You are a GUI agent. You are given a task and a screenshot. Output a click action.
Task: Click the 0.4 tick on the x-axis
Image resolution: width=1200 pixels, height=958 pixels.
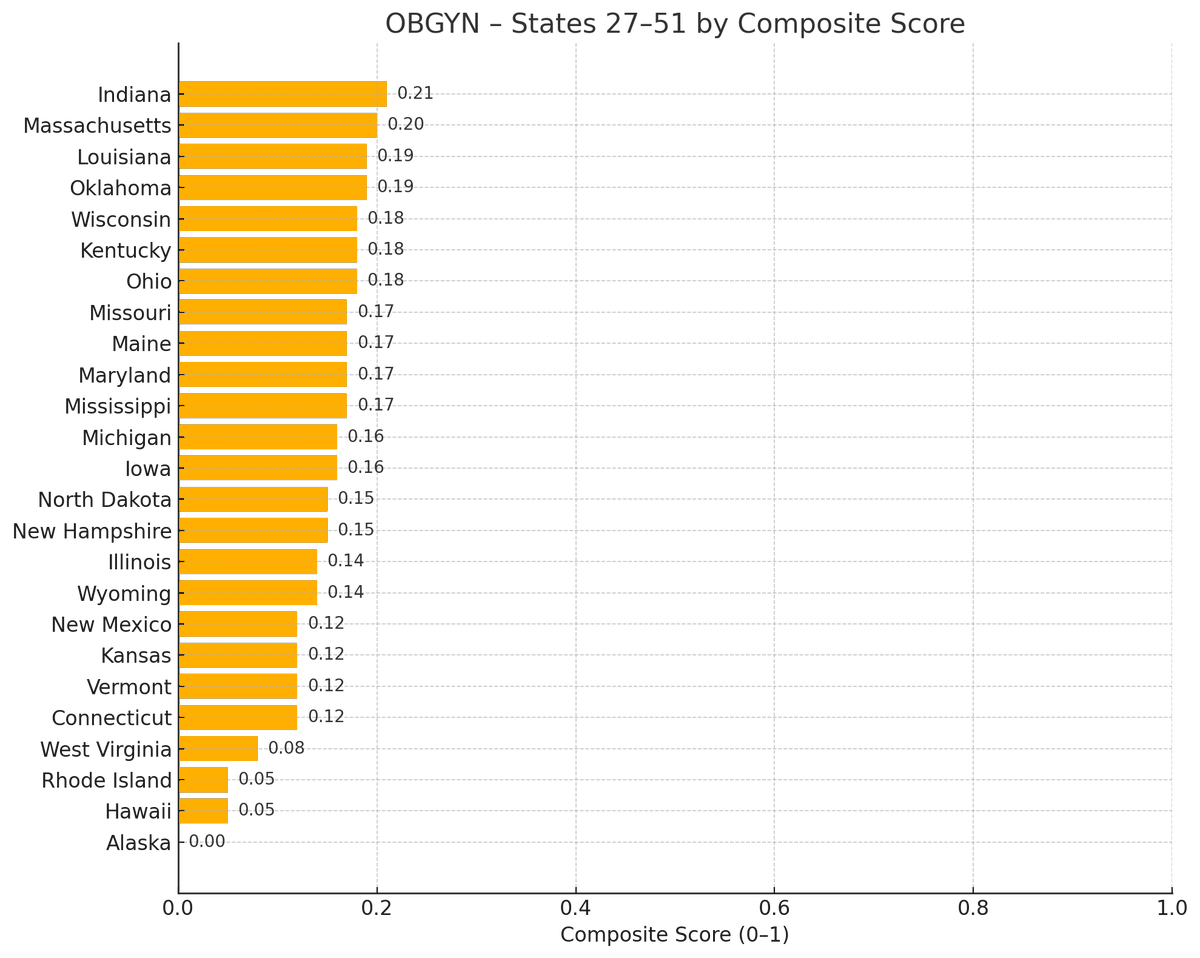[576, 908]
